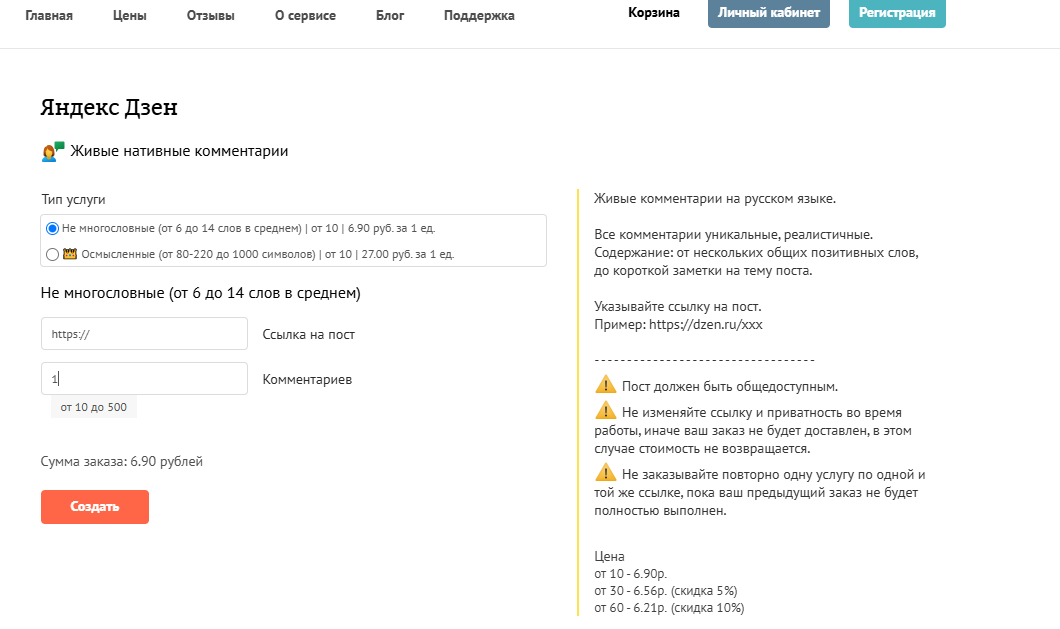The width and height of the screenshot is (1060, 629).
Task: Select the Не многословные radio option
Action: coord(52,229)
